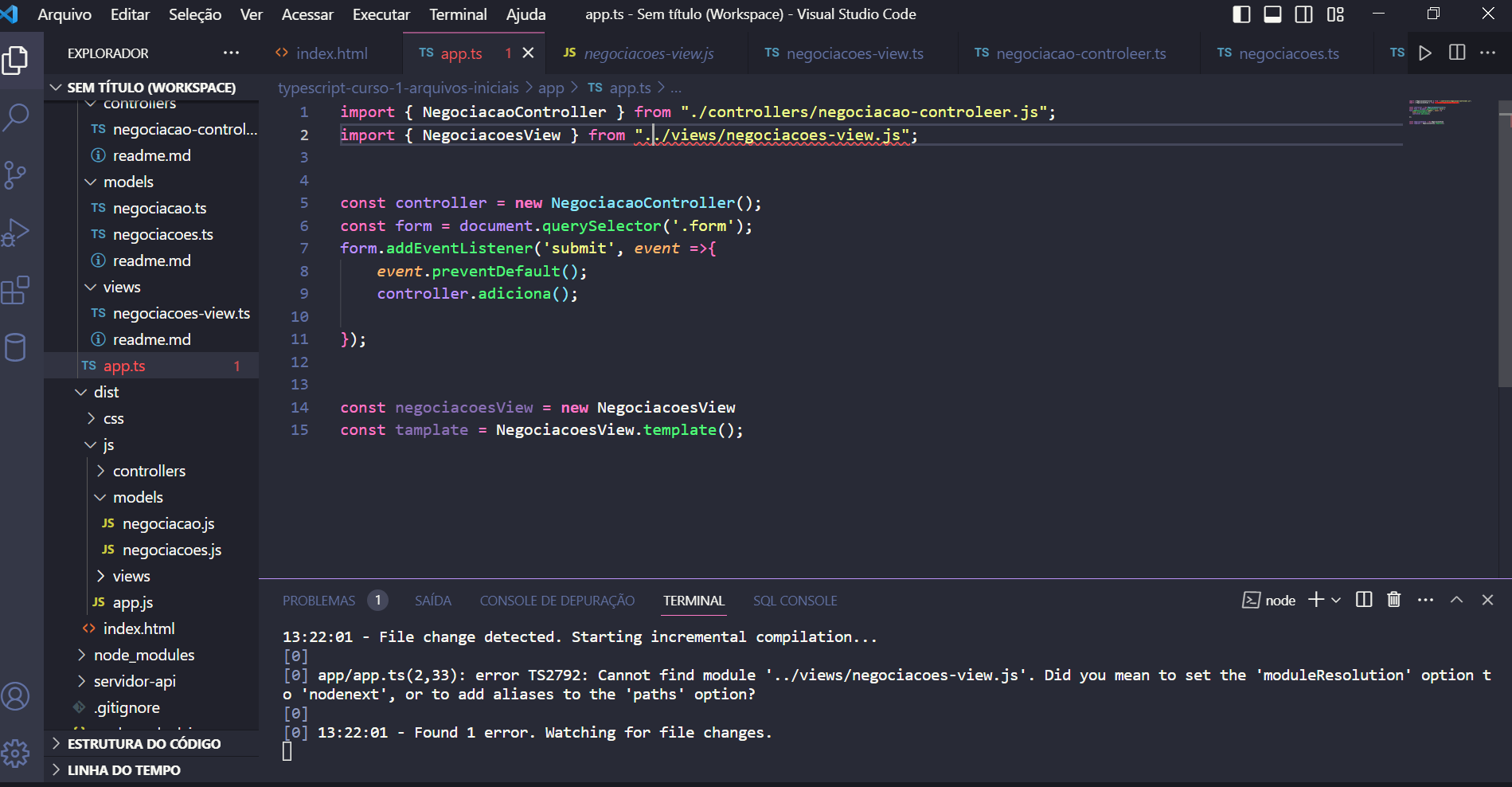
Task: Open the Arquivo menu
Action: point(64,14)
